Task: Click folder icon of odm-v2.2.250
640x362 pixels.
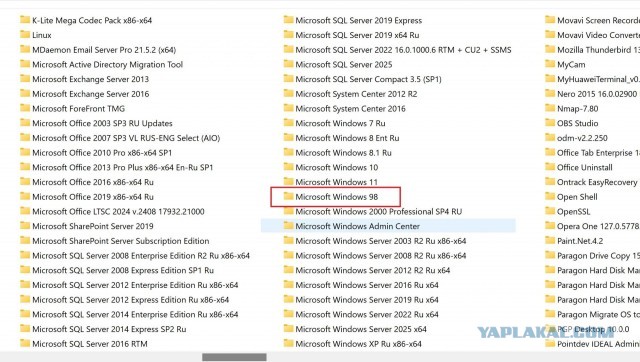Action: [550, 137]
